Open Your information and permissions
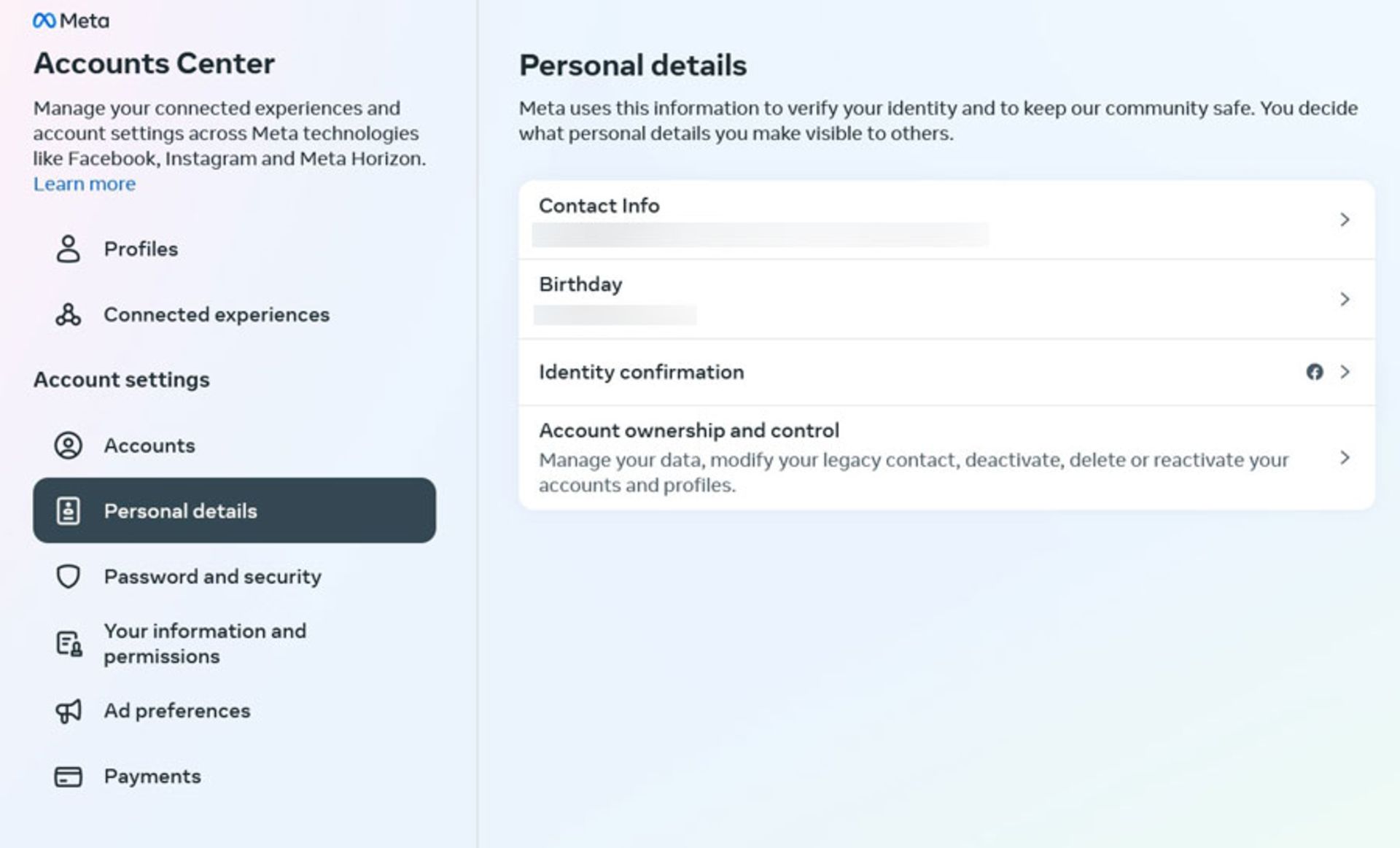Screen dimensions: 1400x848 [x=234, y=644]
